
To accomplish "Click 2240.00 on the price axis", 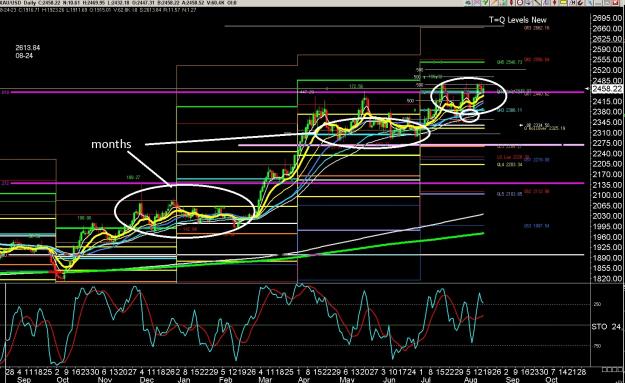I will (x=607, y=153).
